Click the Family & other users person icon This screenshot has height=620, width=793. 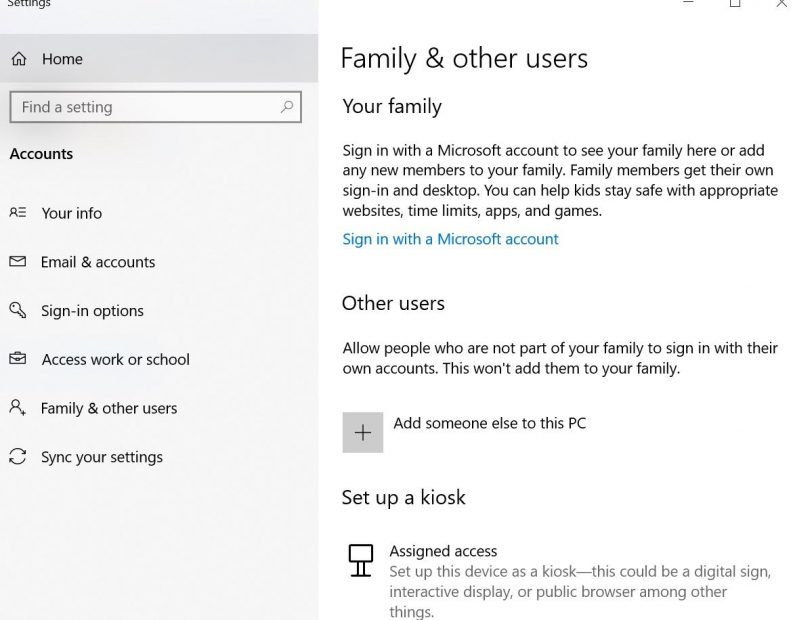pyautogui.click(x=18, y=407)
